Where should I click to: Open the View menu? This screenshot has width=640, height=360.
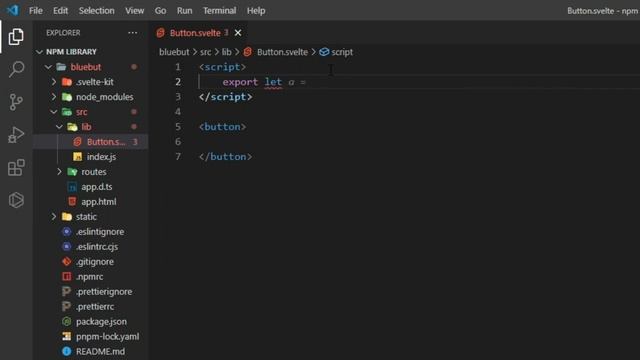(x=134, y=11)
